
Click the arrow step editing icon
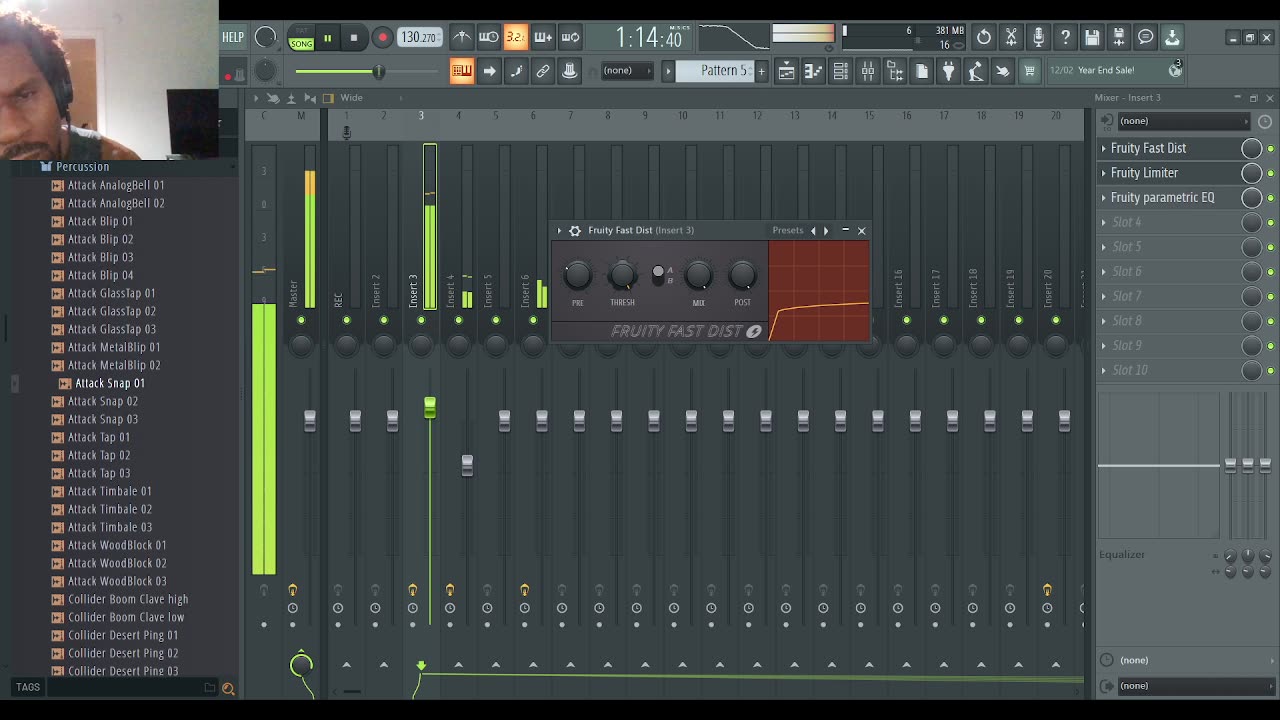coord(489,71)
